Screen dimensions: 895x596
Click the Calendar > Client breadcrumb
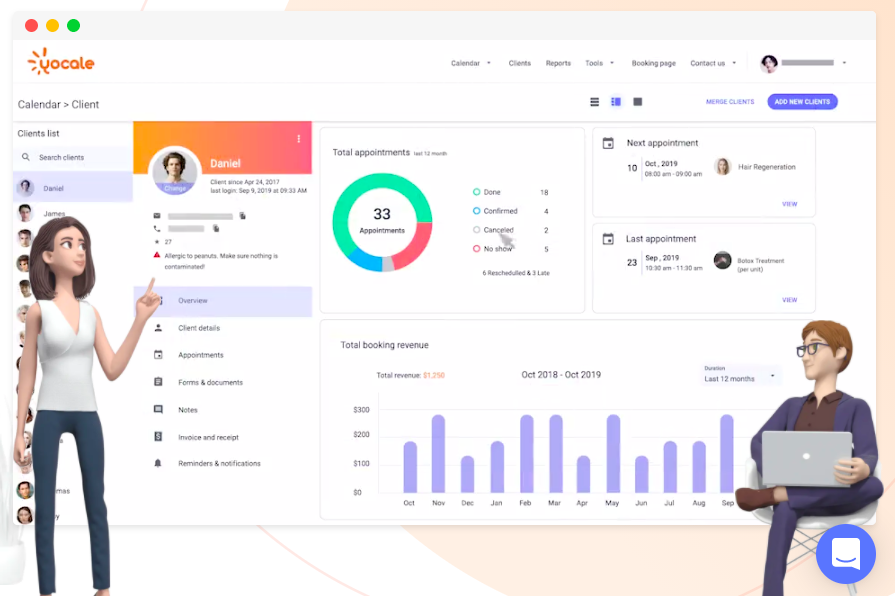tap(58, 104)
